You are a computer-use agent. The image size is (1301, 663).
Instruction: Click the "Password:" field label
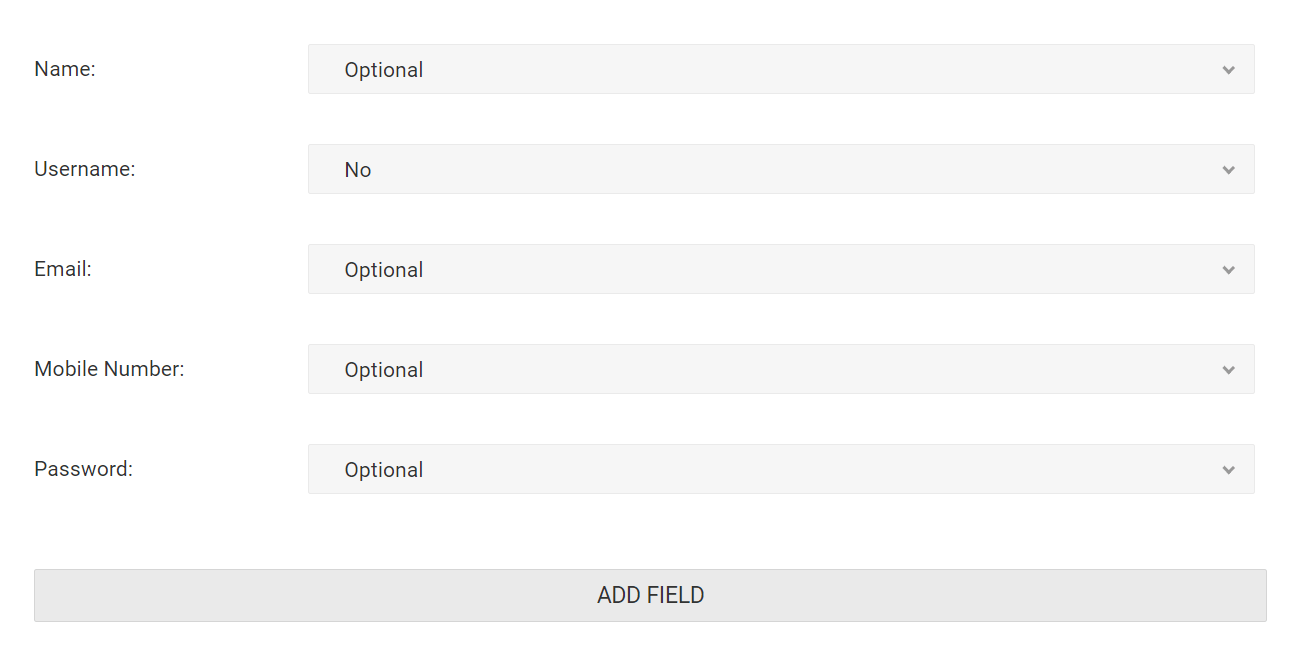83,469
